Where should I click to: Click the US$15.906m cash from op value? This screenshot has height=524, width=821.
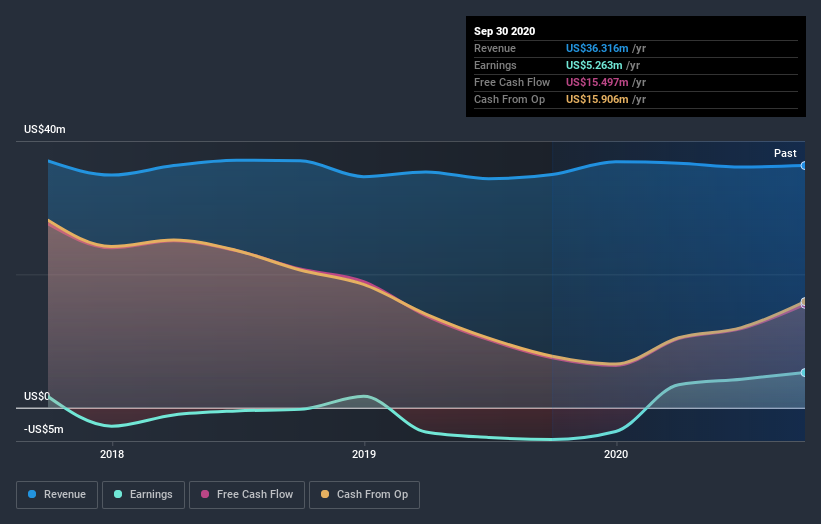tap(597, 99)
